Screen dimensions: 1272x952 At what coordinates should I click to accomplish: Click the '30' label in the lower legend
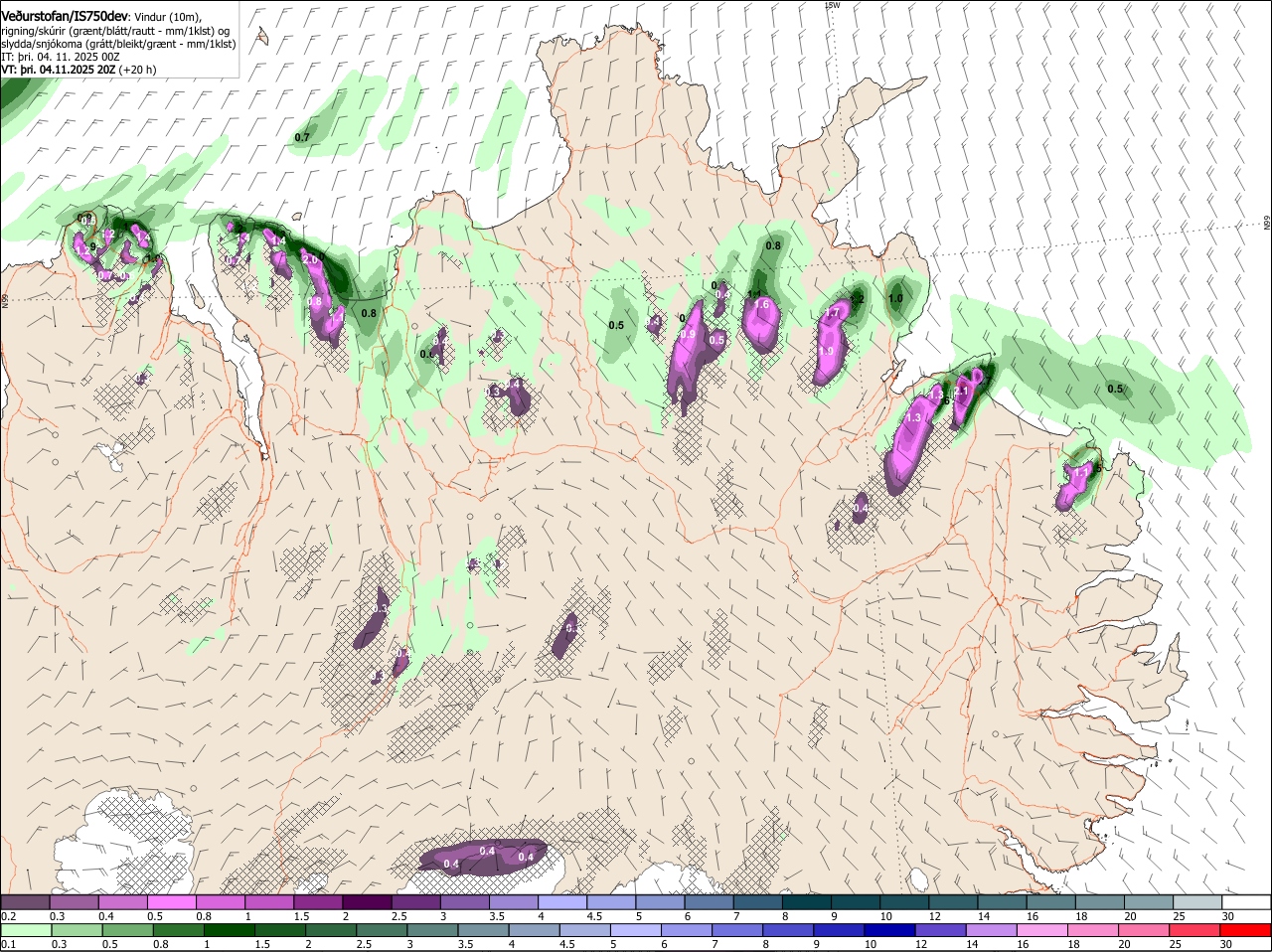tap(1225, 944)
